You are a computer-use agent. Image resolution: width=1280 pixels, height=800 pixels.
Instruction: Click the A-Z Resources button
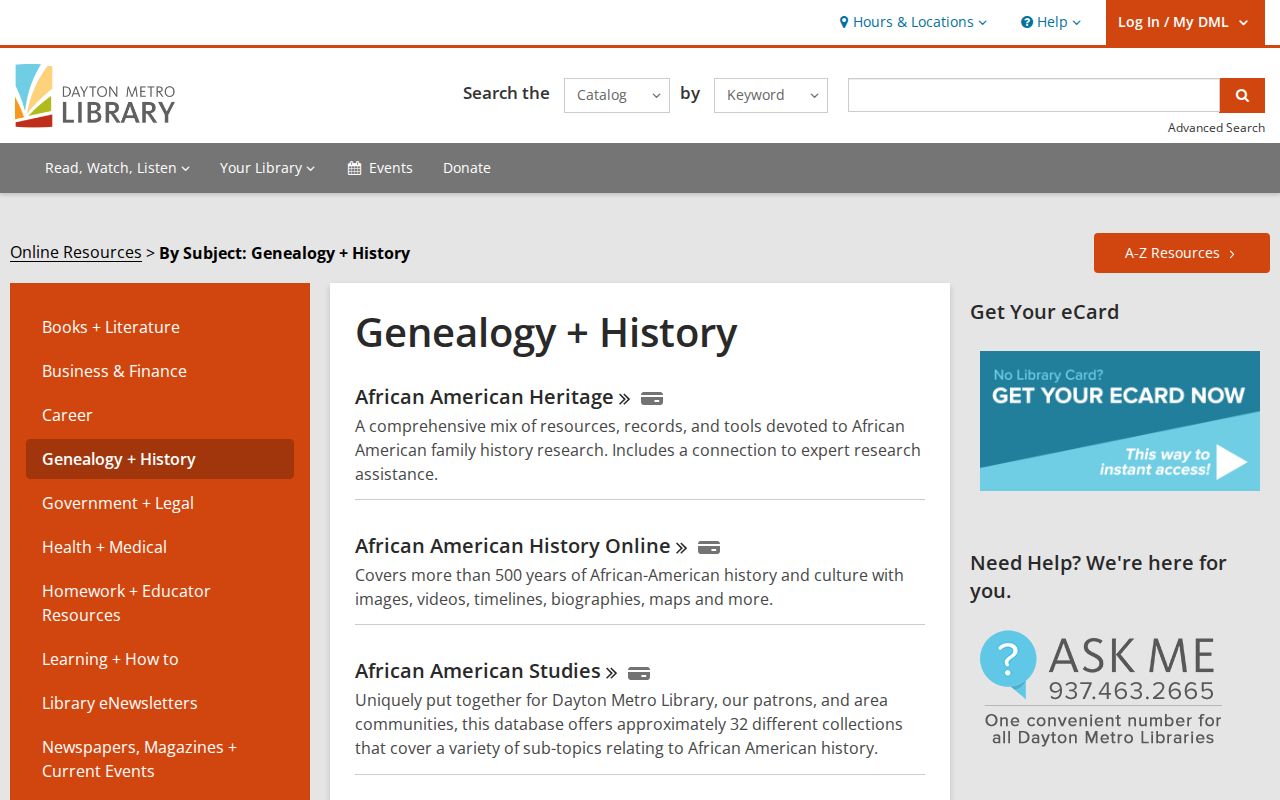point(1182,253)
